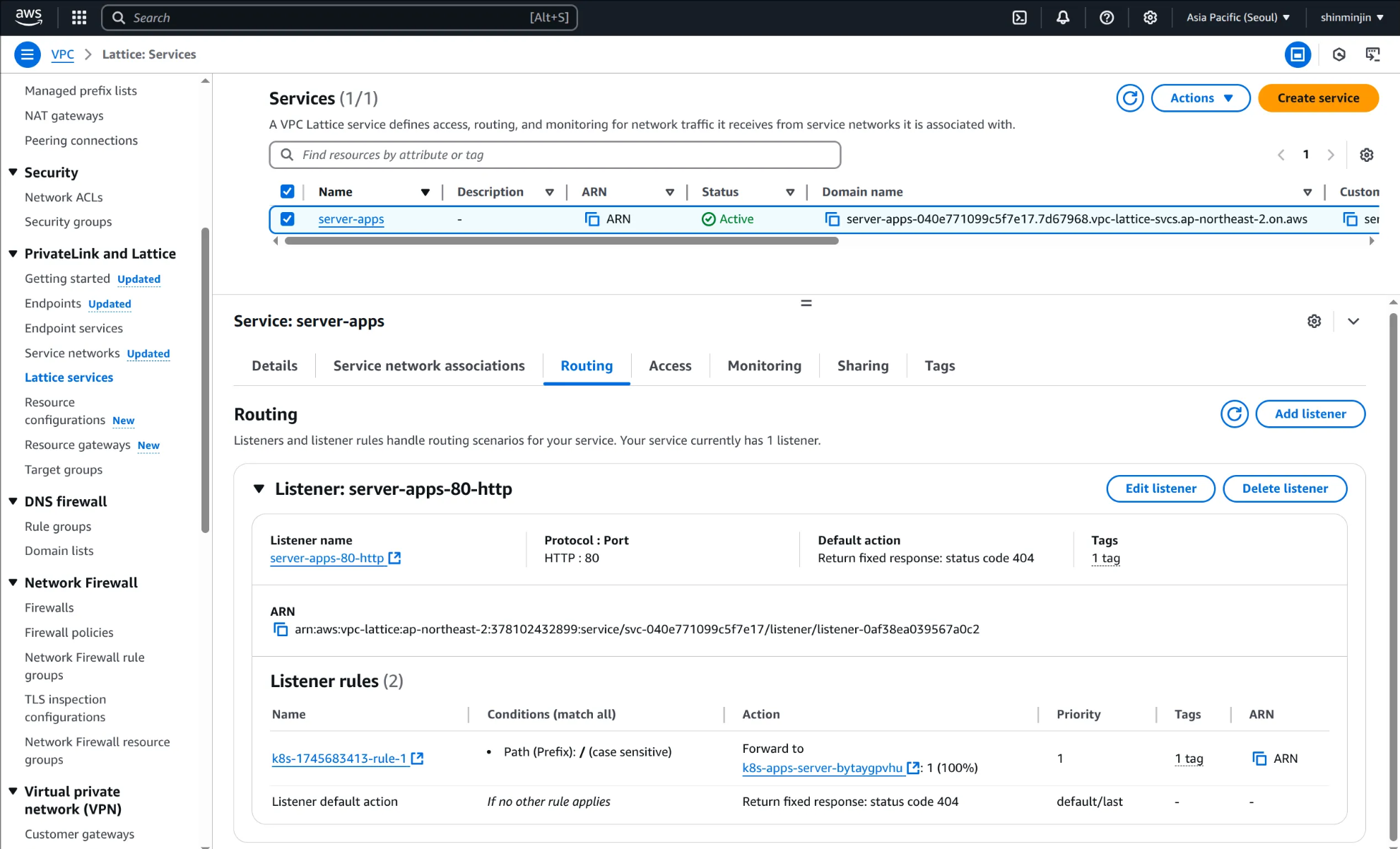The width and height of the screenshot is (1400, 849).
Task: Click Edit listener
Action: tap(1160, 488)
